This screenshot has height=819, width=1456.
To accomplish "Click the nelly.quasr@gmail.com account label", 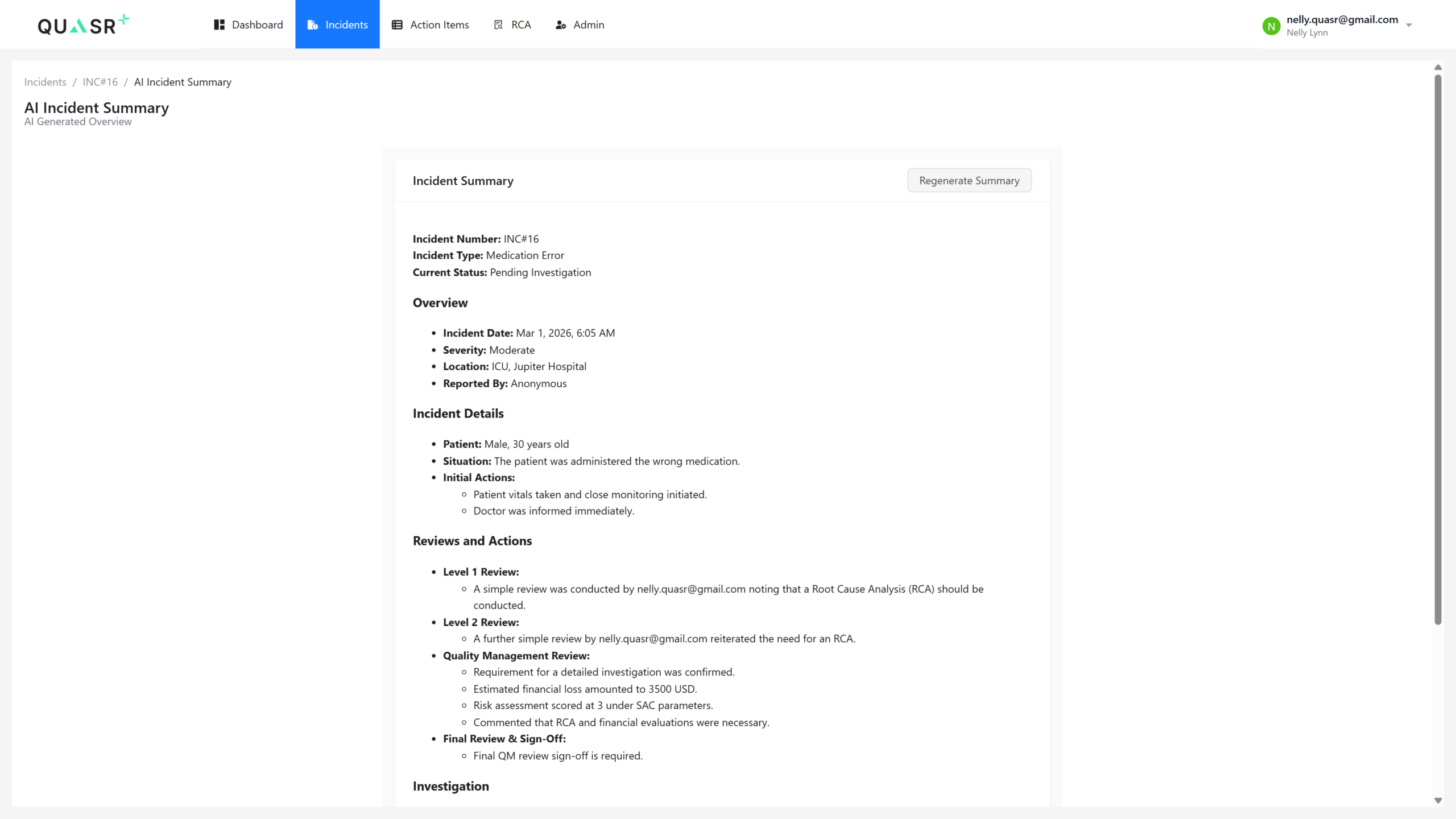I will click(x=1342, y=19).
